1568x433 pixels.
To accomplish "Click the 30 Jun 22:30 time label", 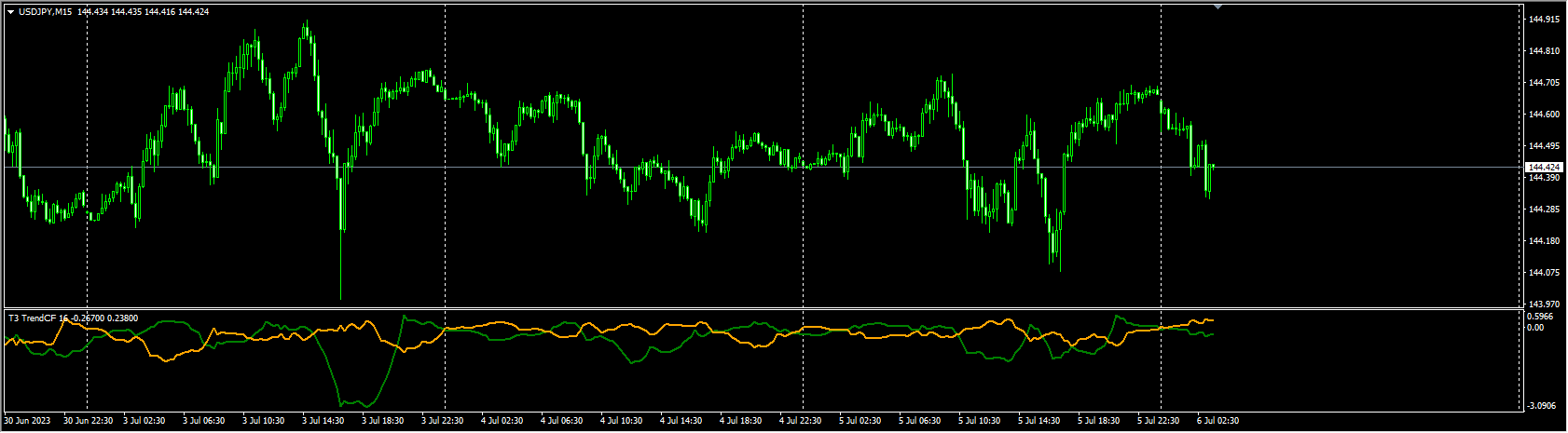I will click(89, 421).
